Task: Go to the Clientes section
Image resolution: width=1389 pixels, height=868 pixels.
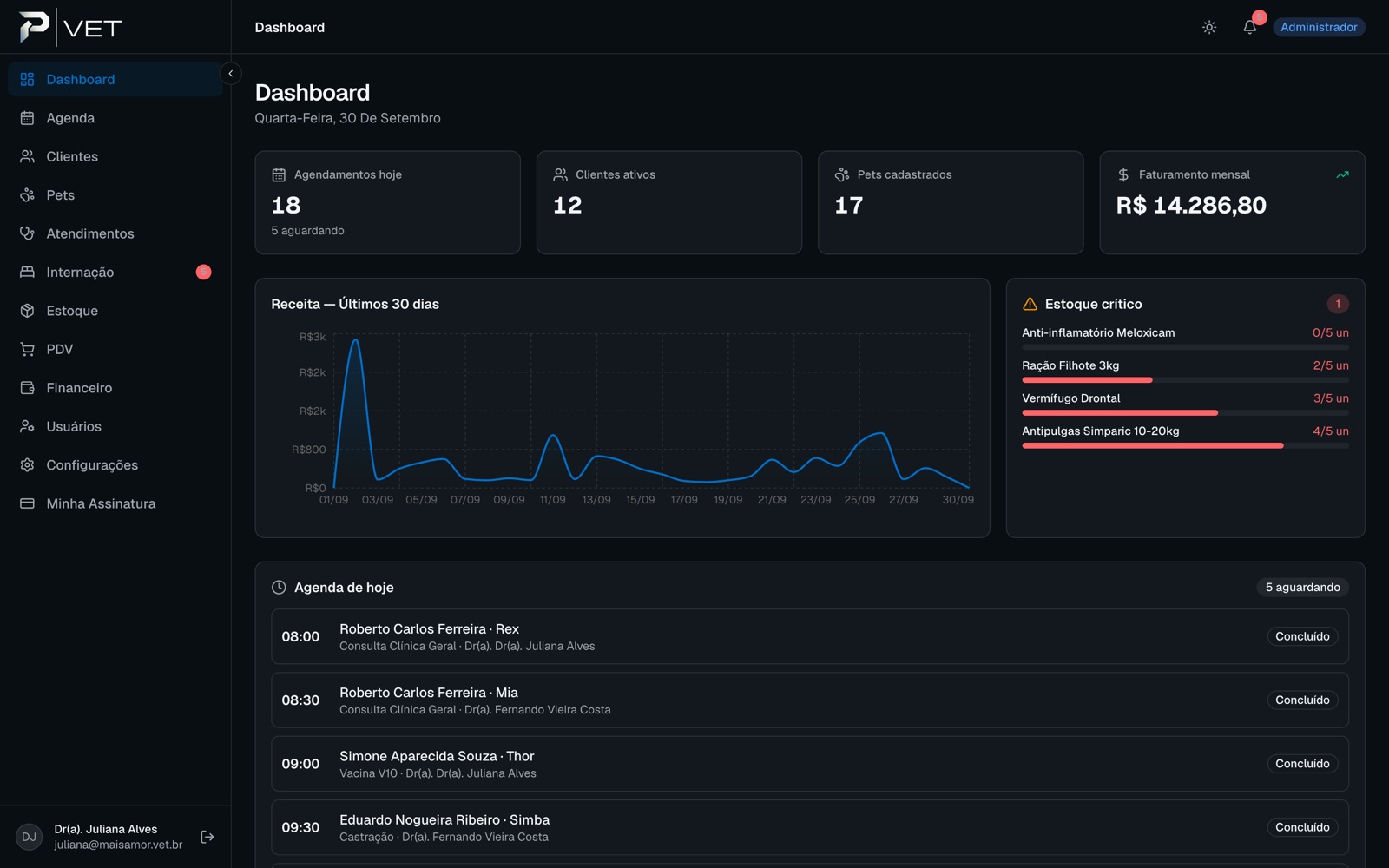Action: coord(115,156)
